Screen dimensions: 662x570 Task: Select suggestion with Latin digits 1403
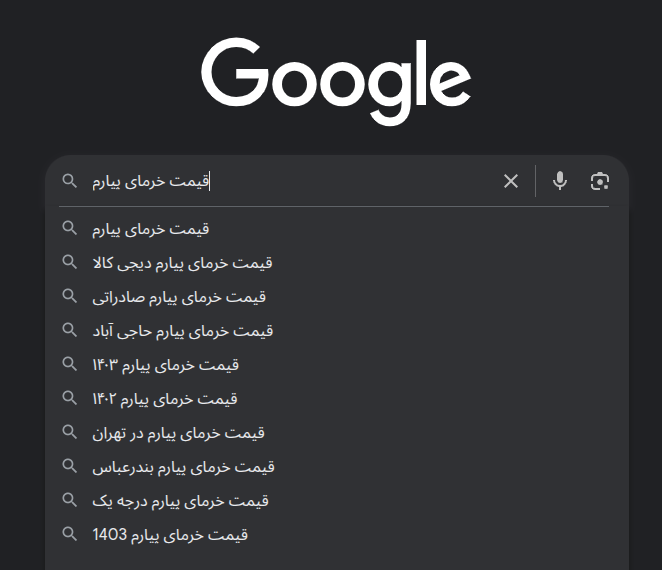pos(334,535)
